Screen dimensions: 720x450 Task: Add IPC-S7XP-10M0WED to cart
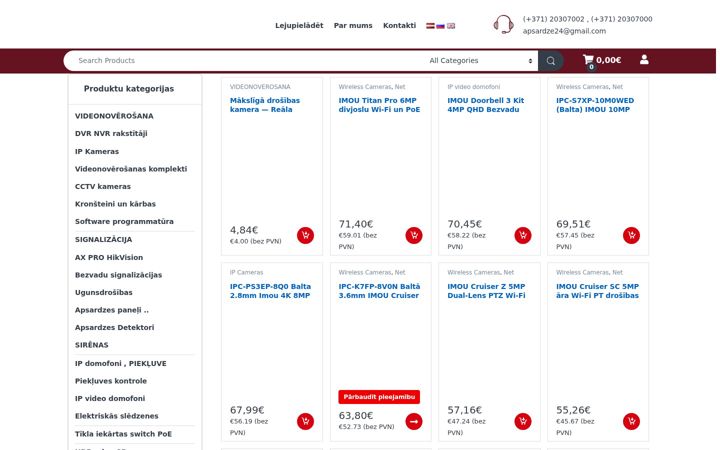pos(631,236)
